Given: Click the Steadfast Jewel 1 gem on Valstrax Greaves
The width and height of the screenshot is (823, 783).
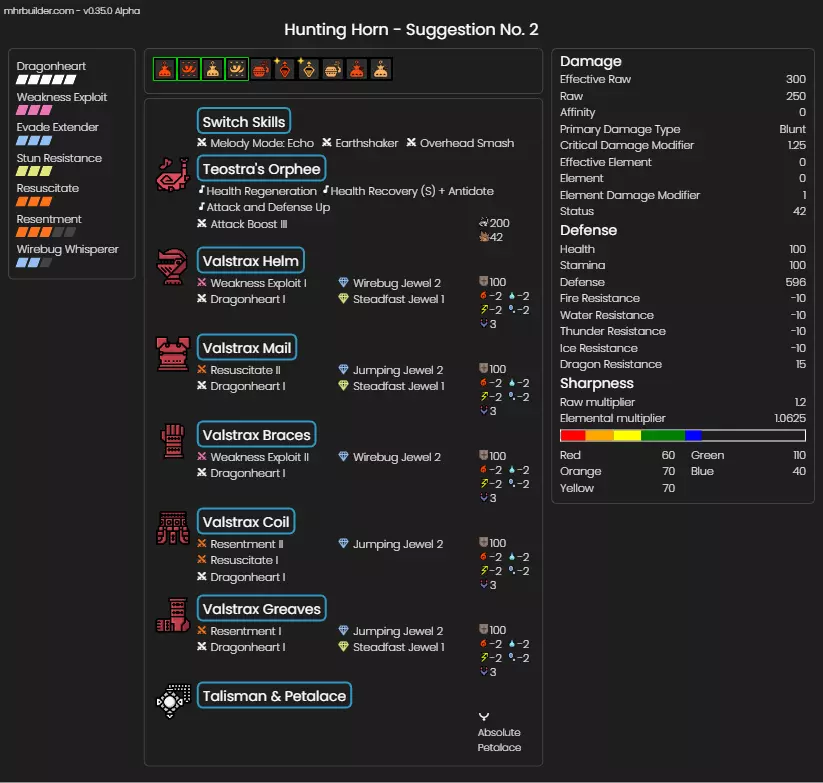Looking at the screenshot, I should tap(343, 647).
